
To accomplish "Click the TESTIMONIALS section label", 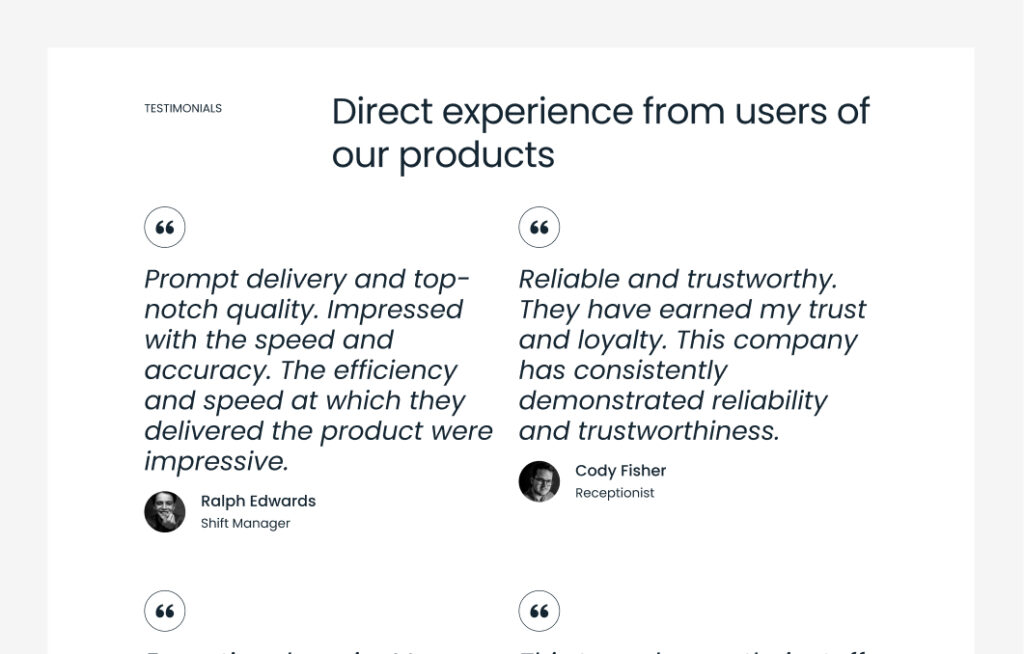I will (x=183, y=108).
